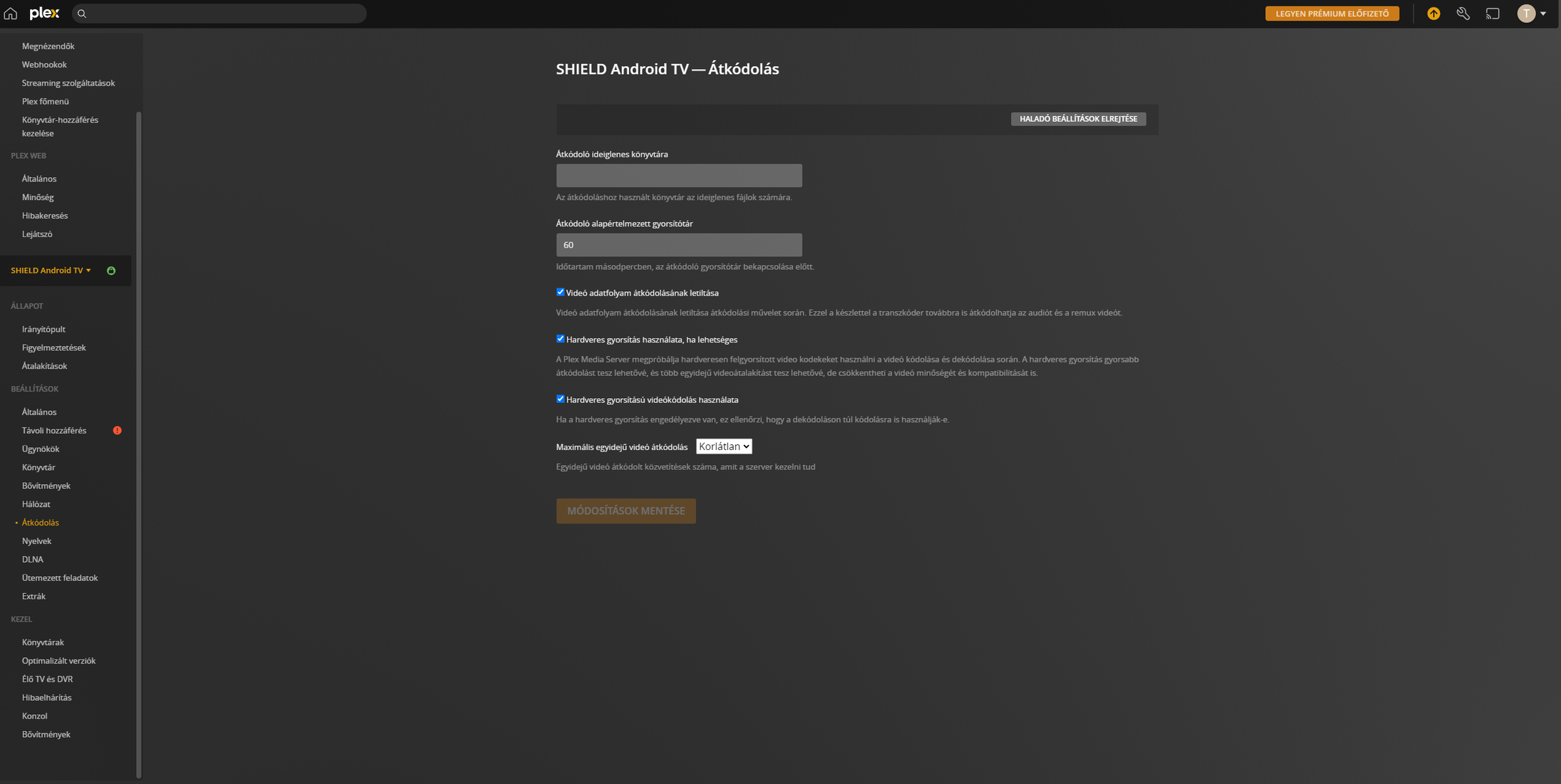This screenshot has height=784, width=1561.
Task: Open Hálózat settings
Action: tap(36, 505)
